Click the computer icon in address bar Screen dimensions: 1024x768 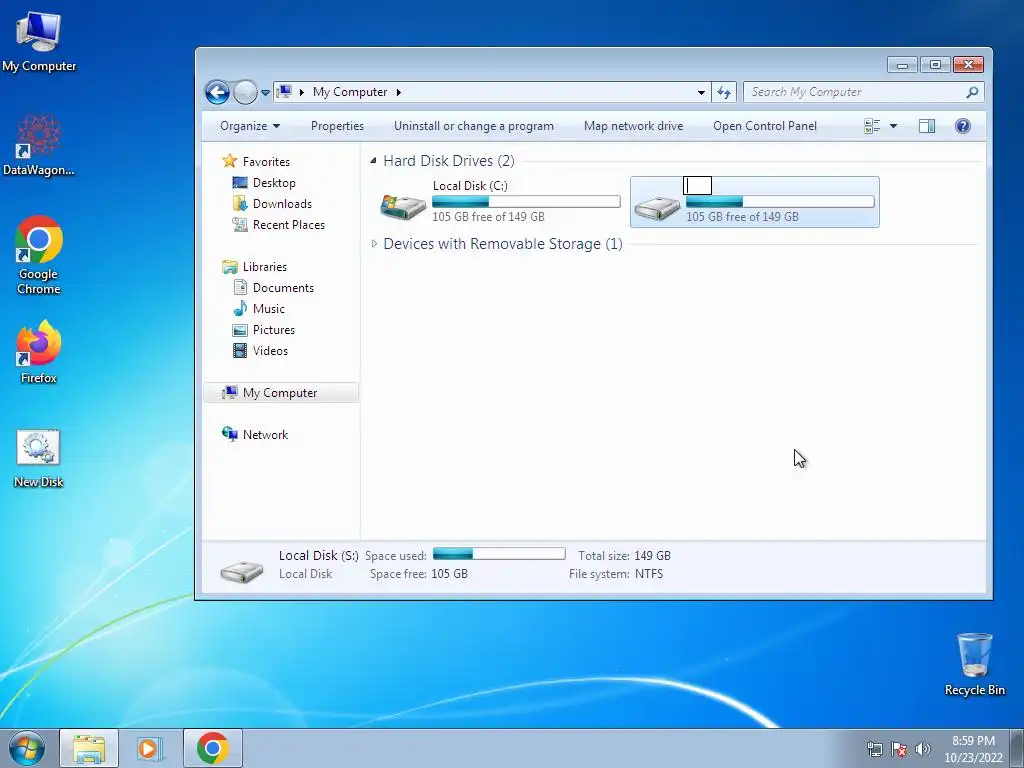pos(284,91)
